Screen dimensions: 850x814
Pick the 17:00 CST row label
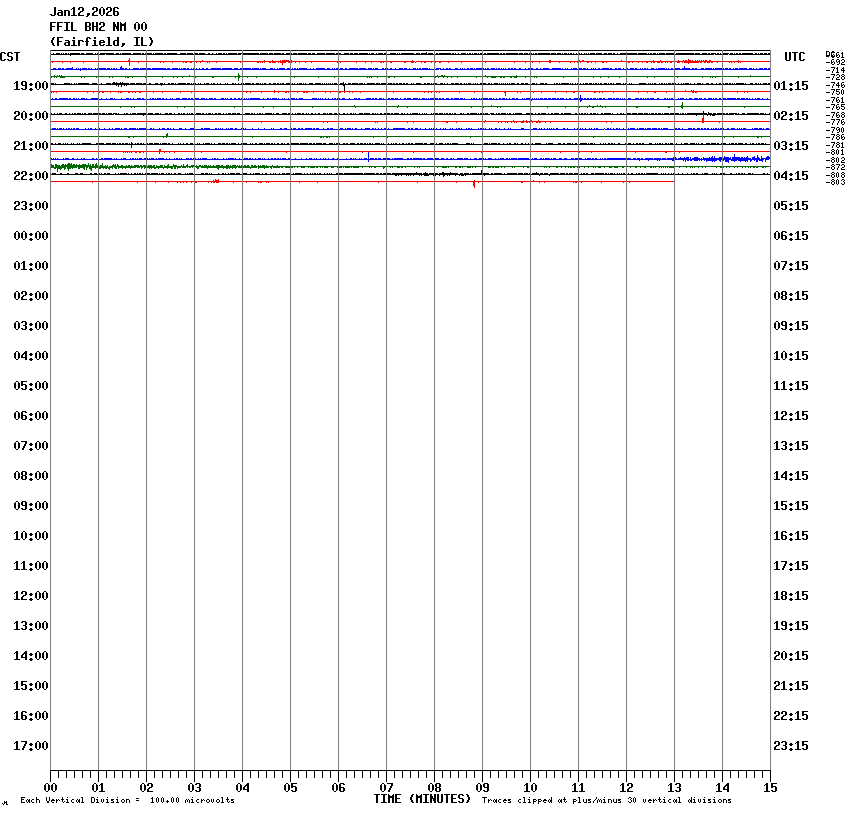point(31,746)
